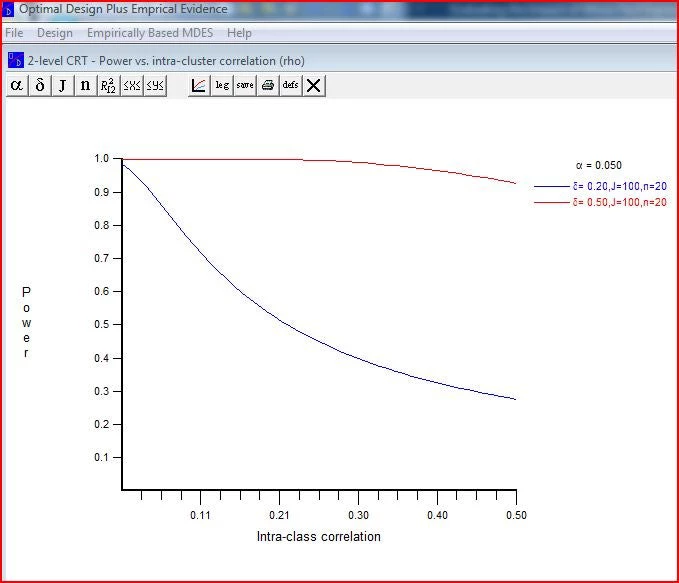Click the 2-level CRT window title icon
Viewport: 679px width, 583px height.
pos(15,59)
